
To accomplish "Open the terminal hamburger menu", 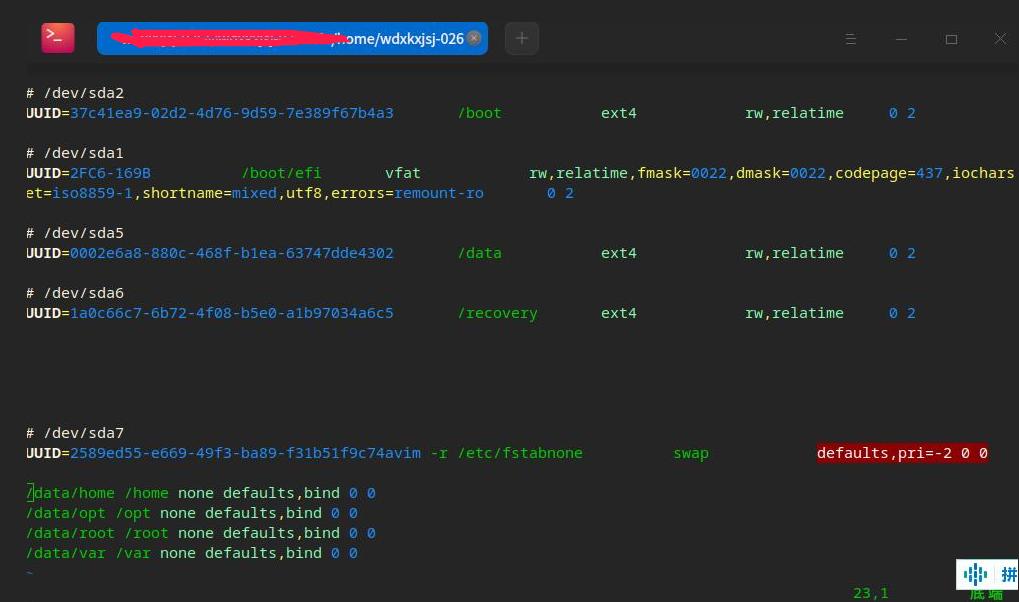I will pyautogui.click(x=851, y=39).
